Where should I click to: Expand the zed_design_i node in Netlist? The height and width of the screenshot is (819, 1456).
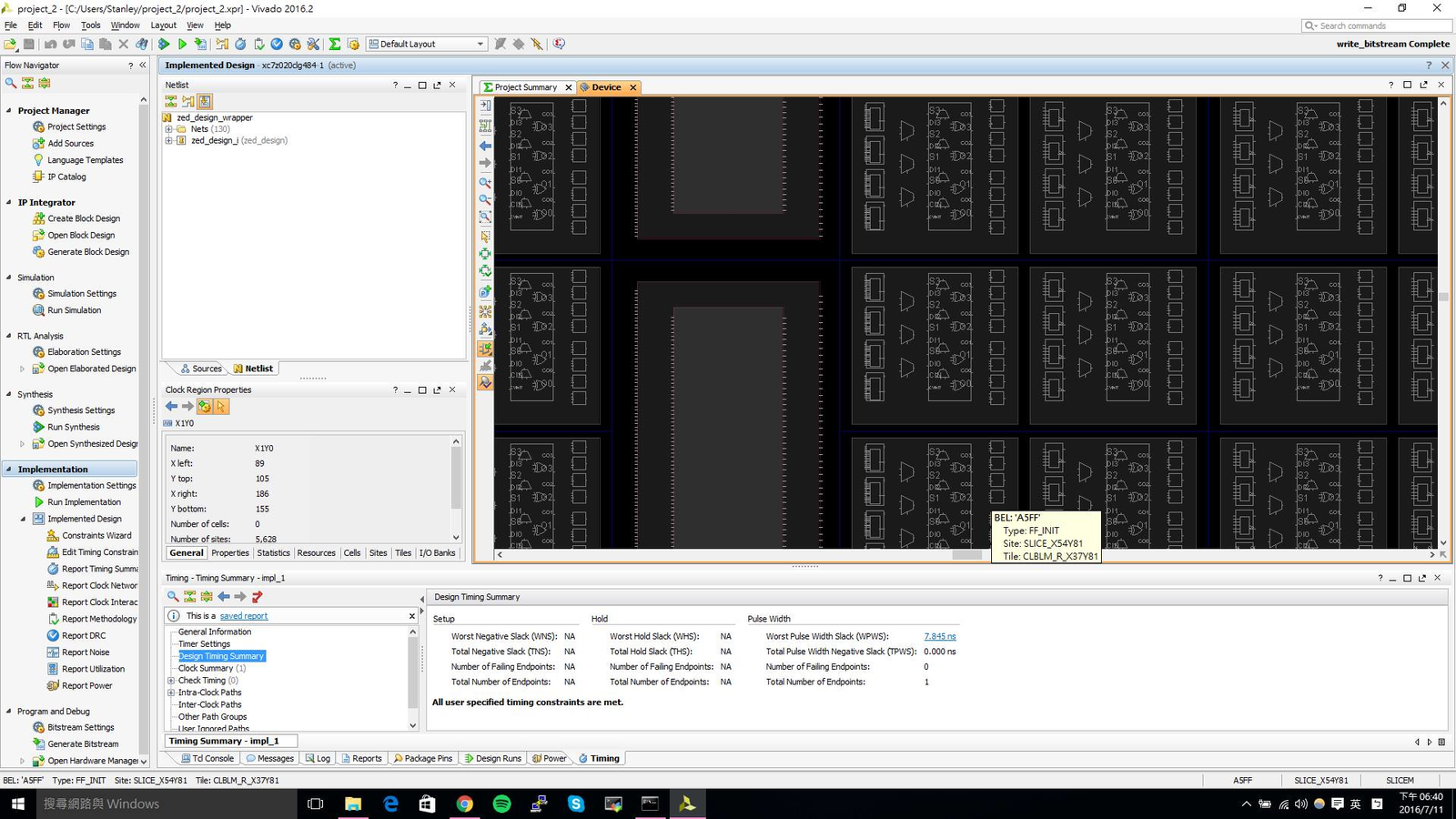[168, 141]
